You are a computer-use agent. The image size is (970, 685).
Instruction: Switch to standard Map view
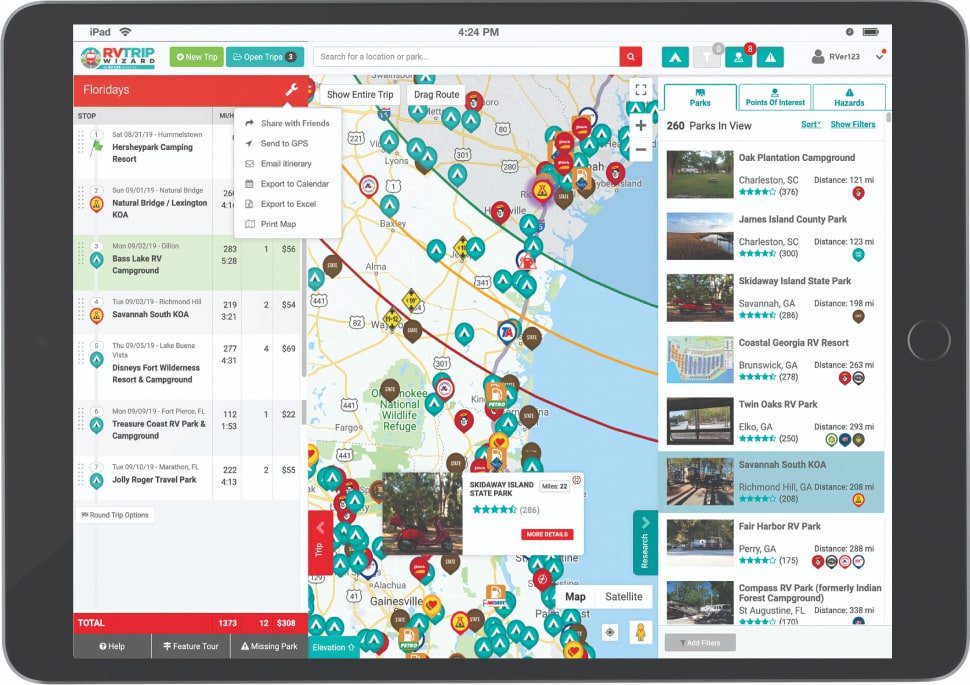(575, 597)
